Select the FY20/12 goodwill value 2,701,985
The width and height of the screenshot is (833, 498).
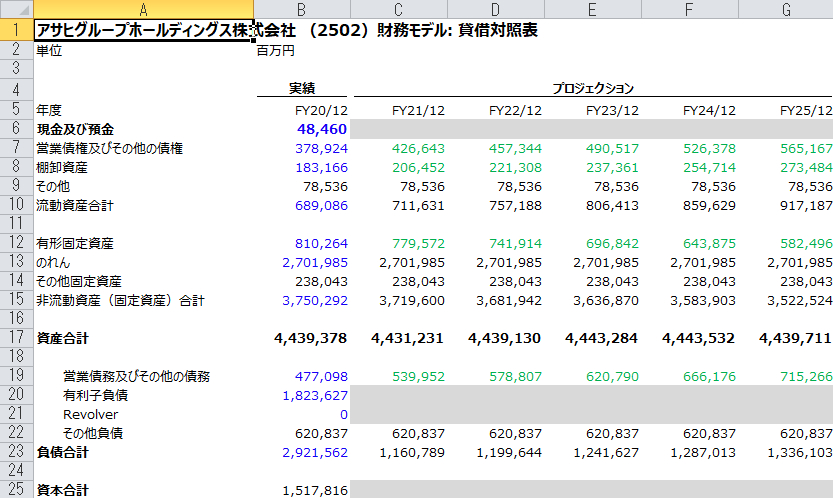(x=315, y=263)
